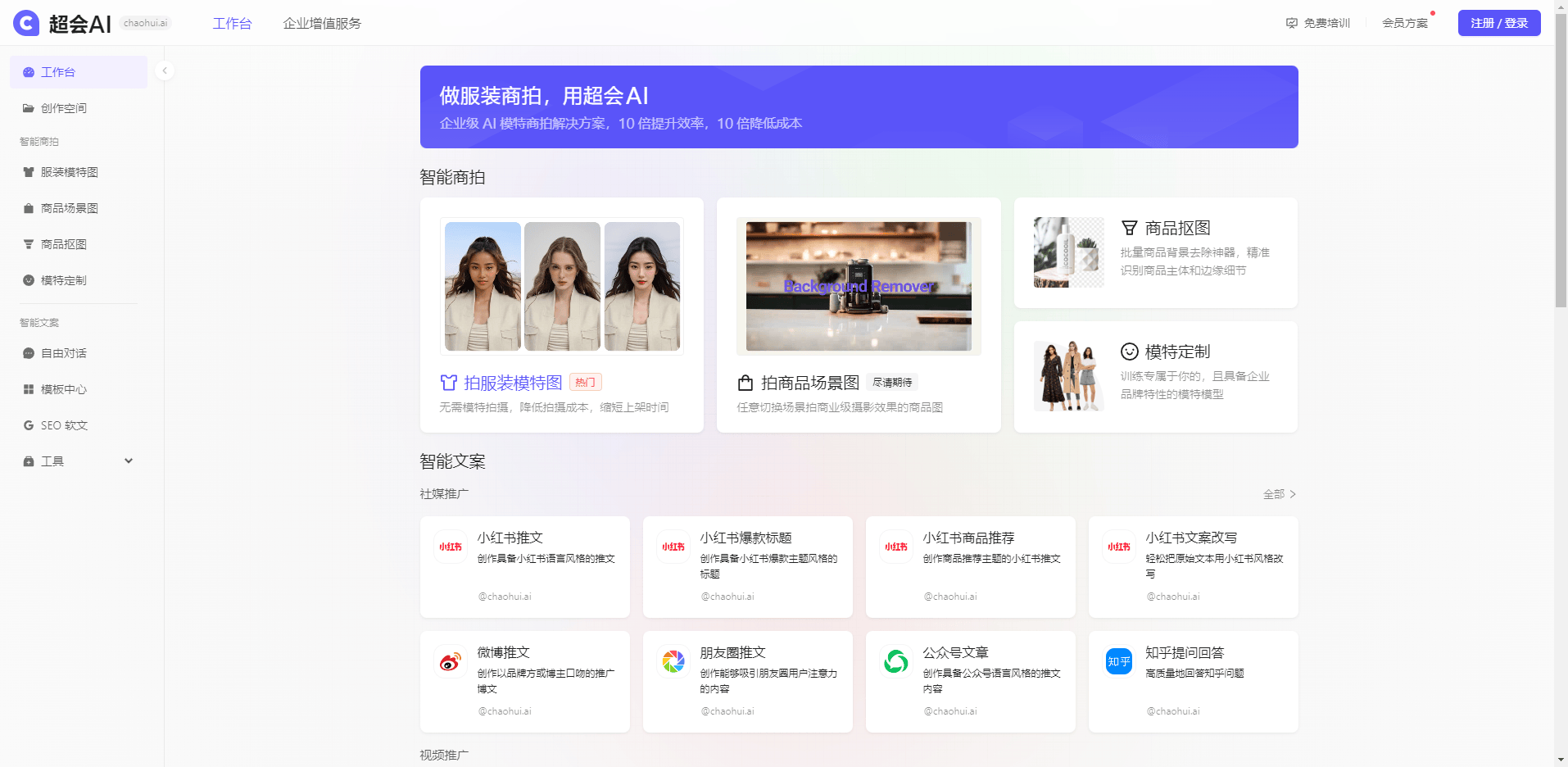Open 商品场景图 from the sidebar
Viewport: 1568px width, 767px height.
click(x=70, y=208)
